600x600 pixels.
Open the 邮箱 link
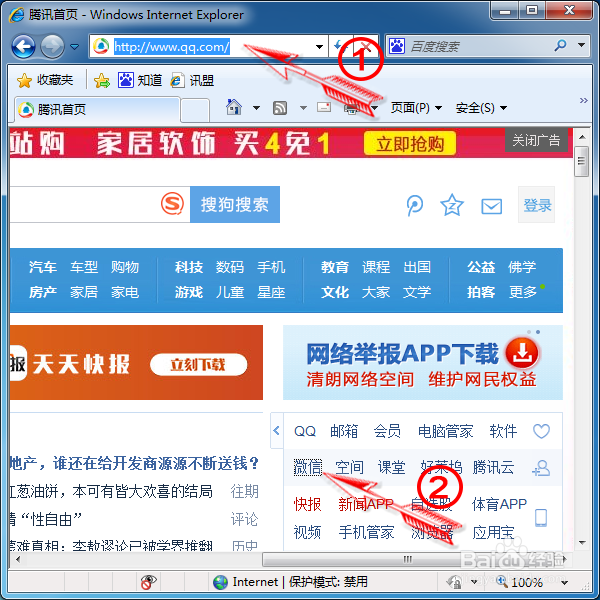tap(344, 431)
